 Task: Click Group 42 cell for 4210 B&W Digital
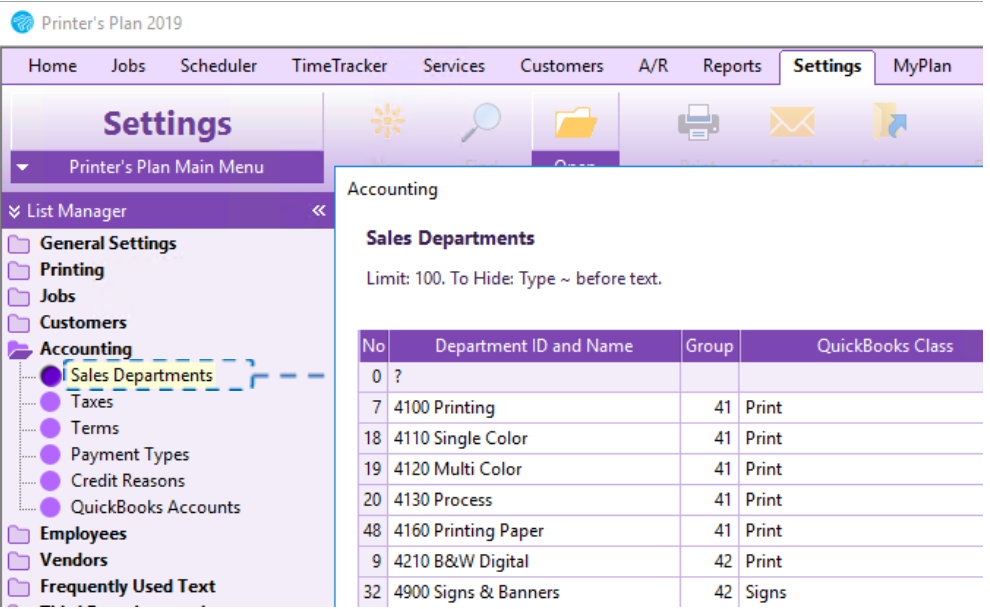point(710,562)
